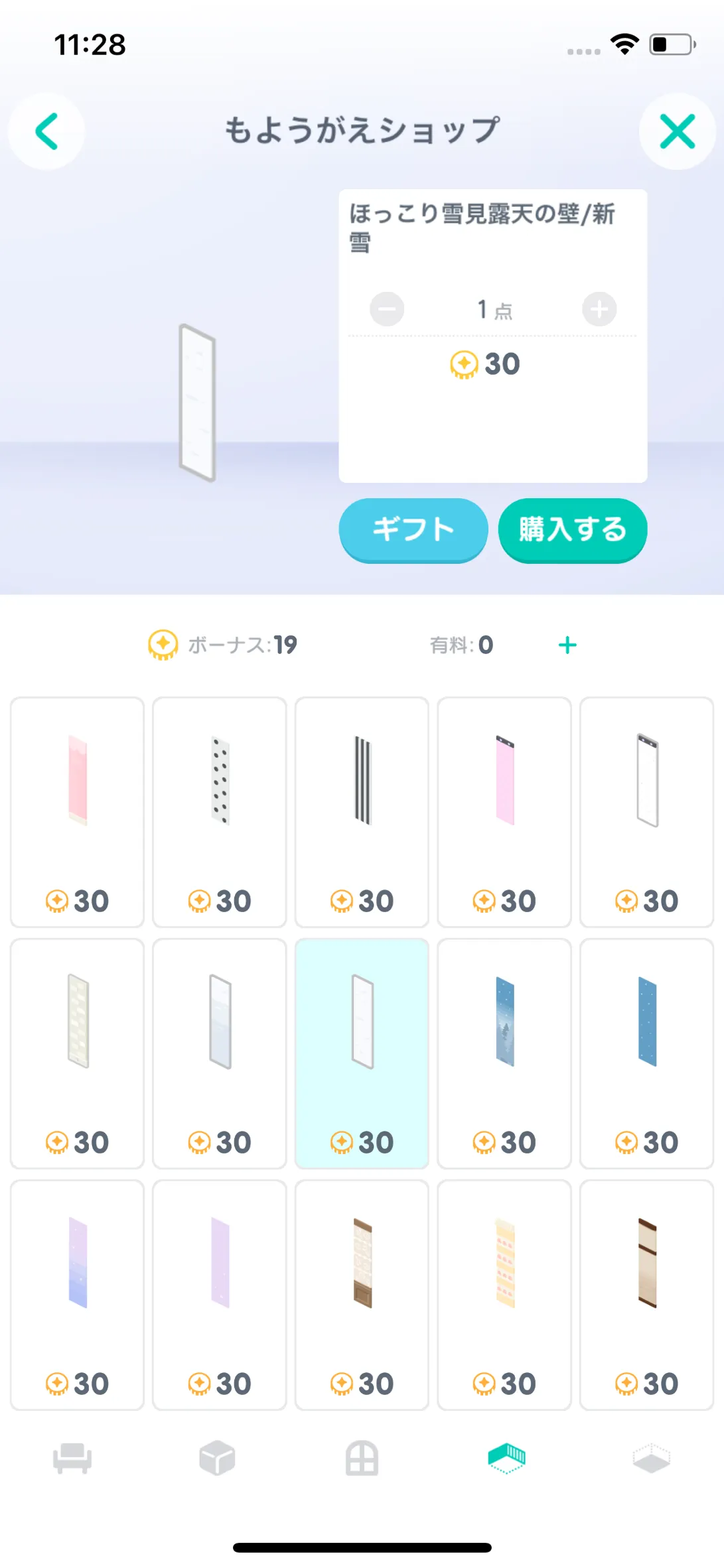Select the brown wood panel wall item
This screenshot has height=1568, width=724.
coord(362,1295)
